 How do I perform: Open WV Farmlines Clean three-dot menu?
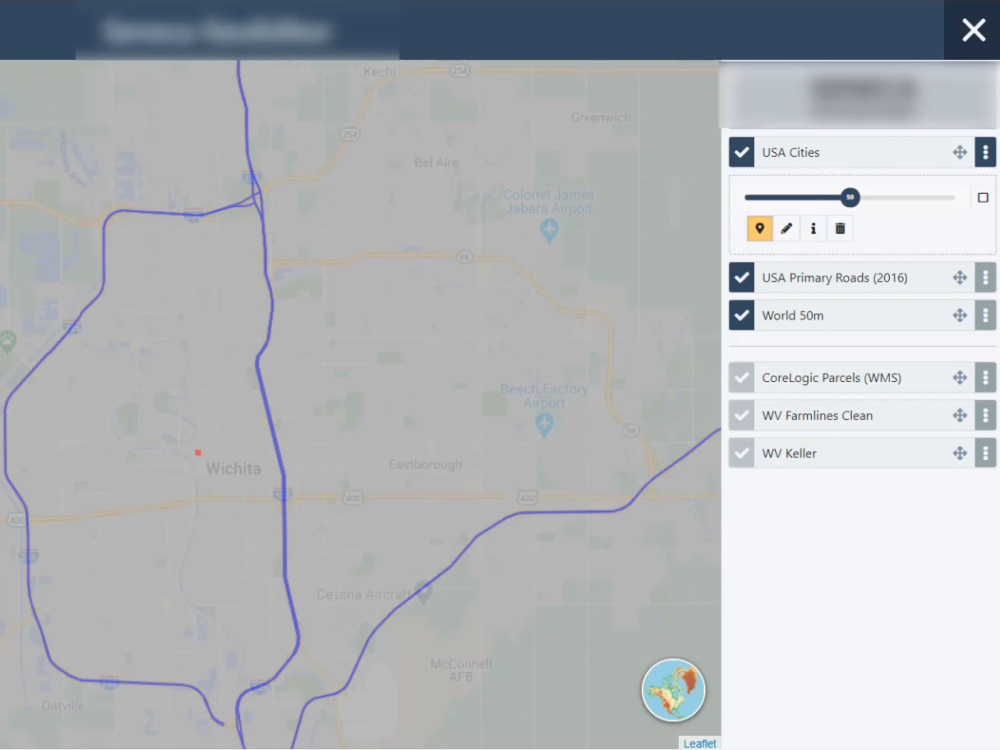985,415
